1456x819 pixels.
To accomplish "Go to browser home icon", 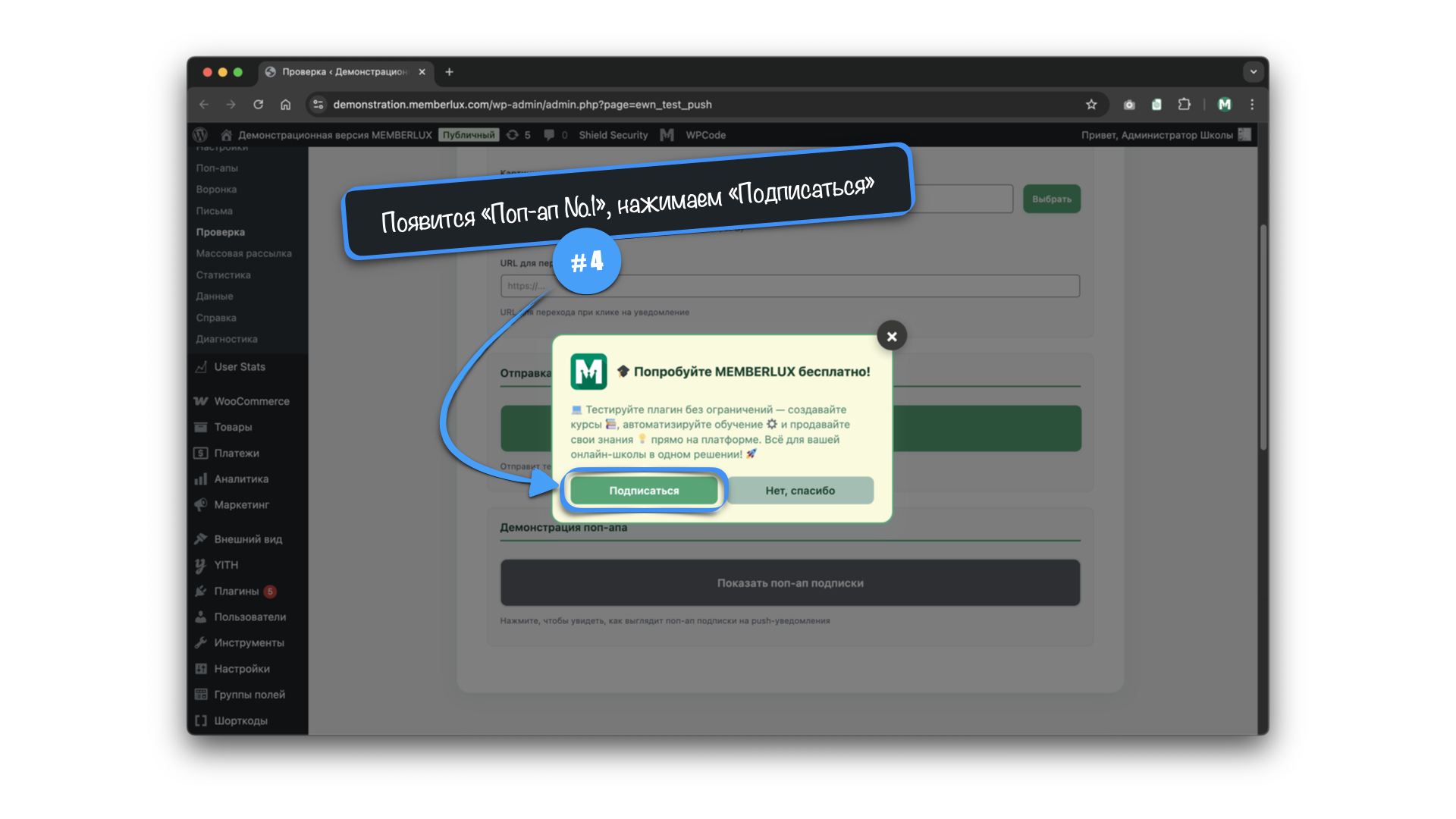I will point(285,105).
